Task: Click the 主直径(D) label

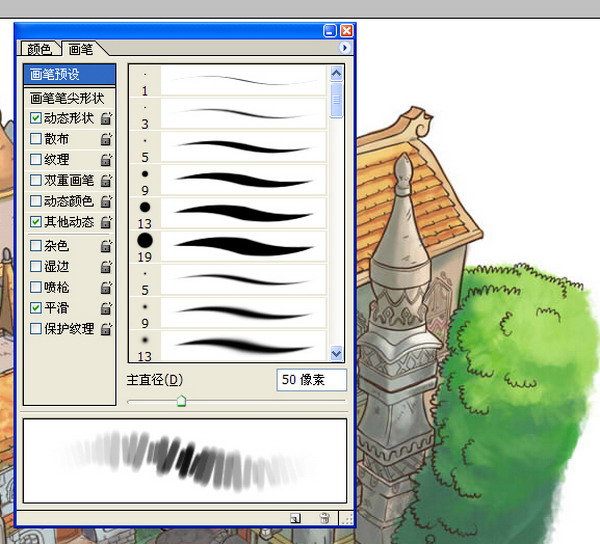Action: [x=155, y=380]
